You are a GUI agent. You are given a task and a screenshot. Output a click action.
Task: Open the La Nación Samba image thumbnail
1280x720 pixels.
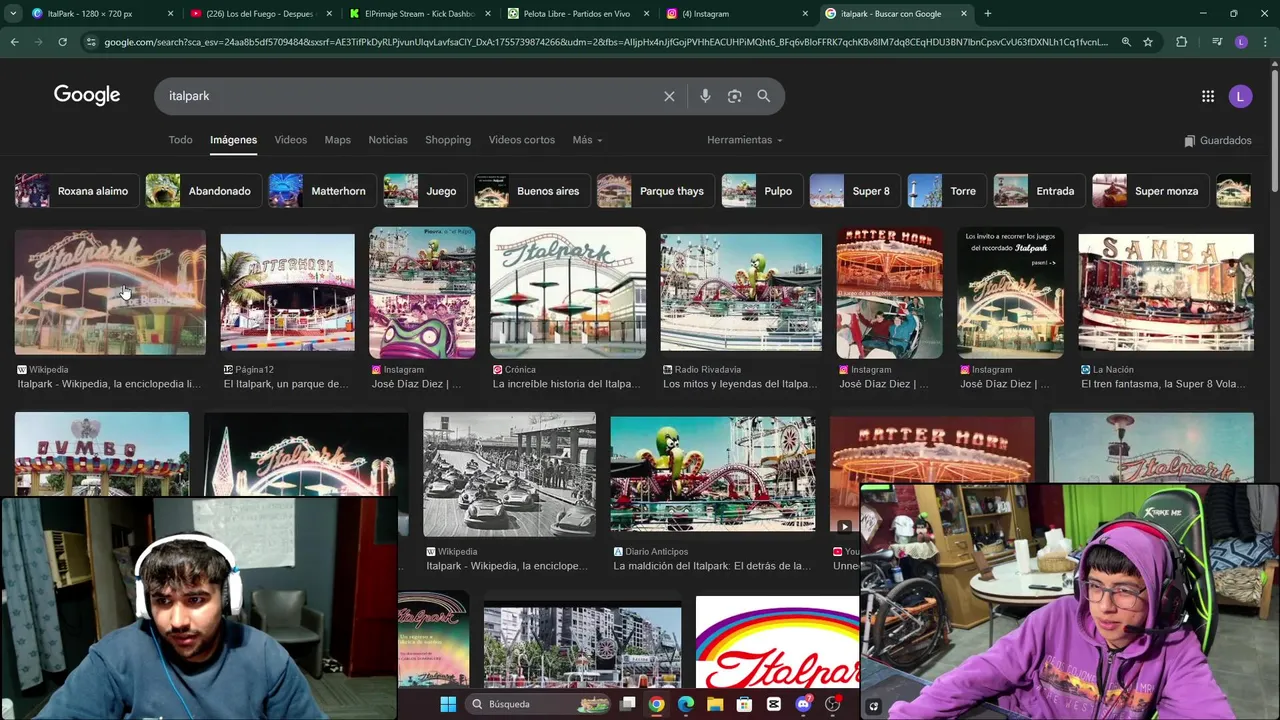click(1166, 293)
